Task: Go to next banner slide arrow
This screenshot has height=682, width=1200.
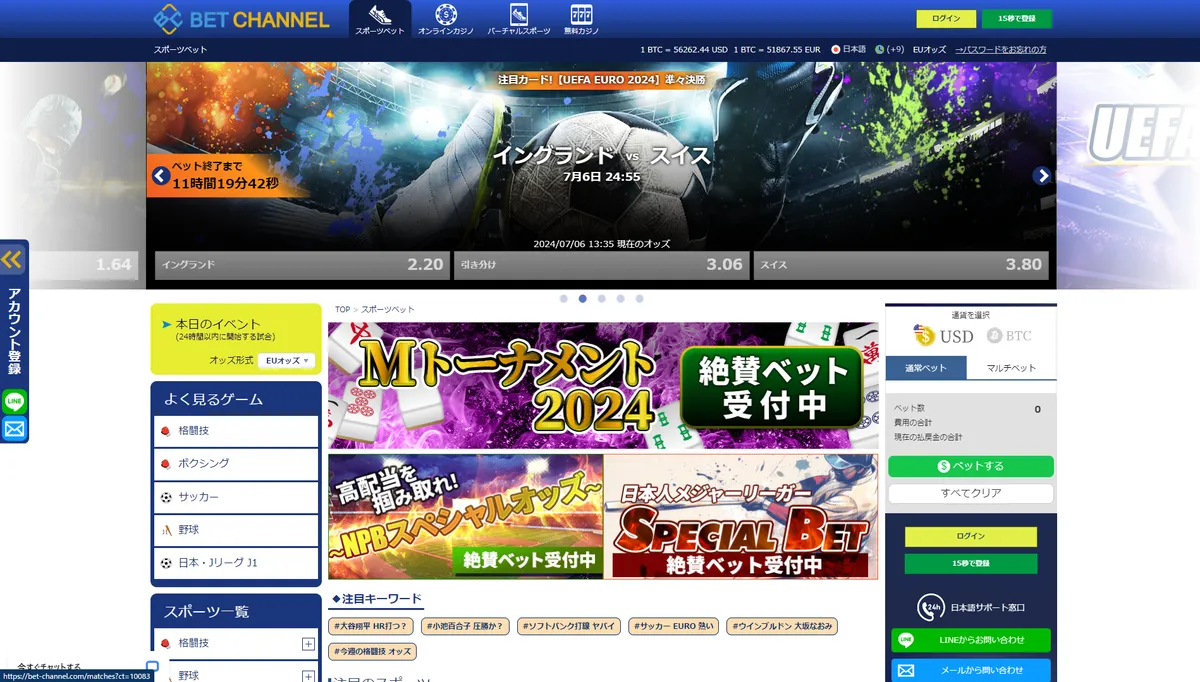Action: point(1042,176)
